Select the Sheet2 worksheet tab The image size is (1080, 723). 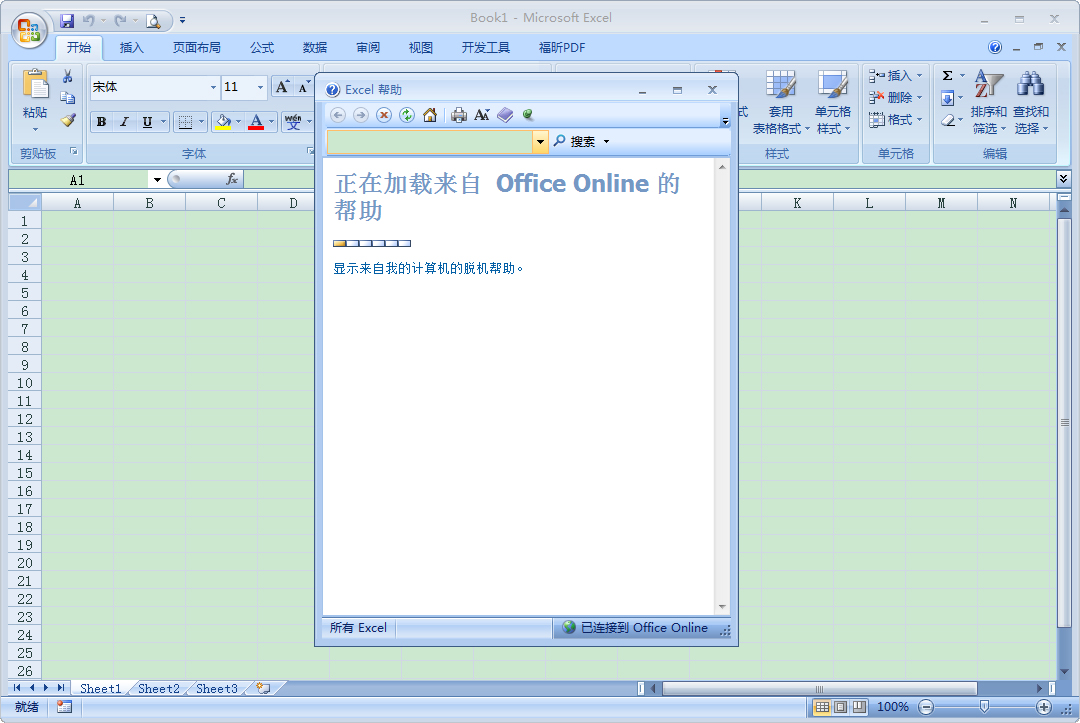point(158,688)
